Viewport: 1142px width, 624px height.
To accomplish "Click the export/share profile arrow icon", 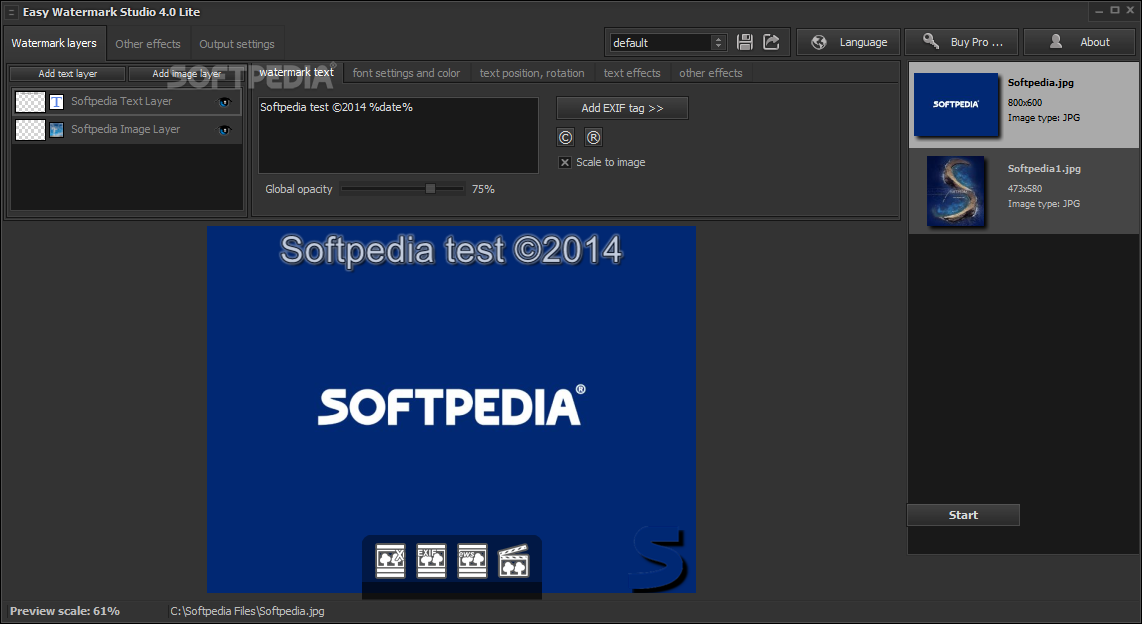I will coord(771,42).
